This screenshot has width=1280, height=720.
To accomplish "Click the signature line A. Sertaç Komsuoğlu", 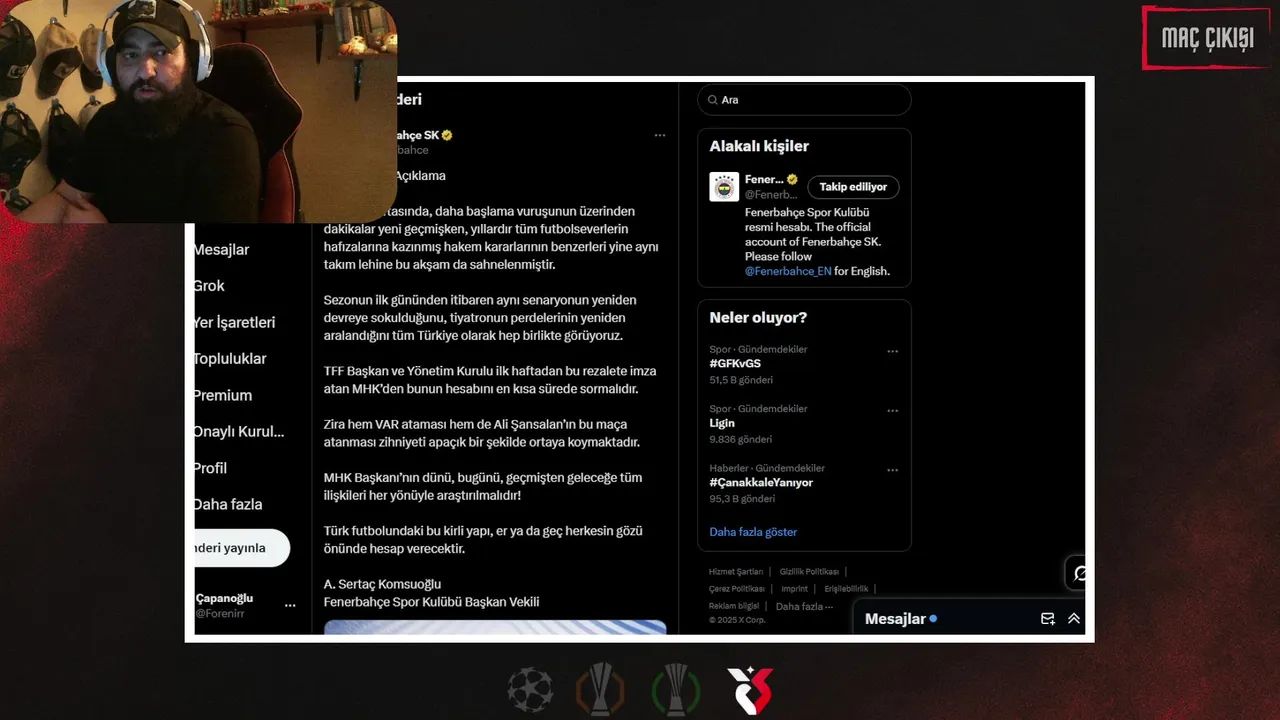I will [x=382, y=584].
